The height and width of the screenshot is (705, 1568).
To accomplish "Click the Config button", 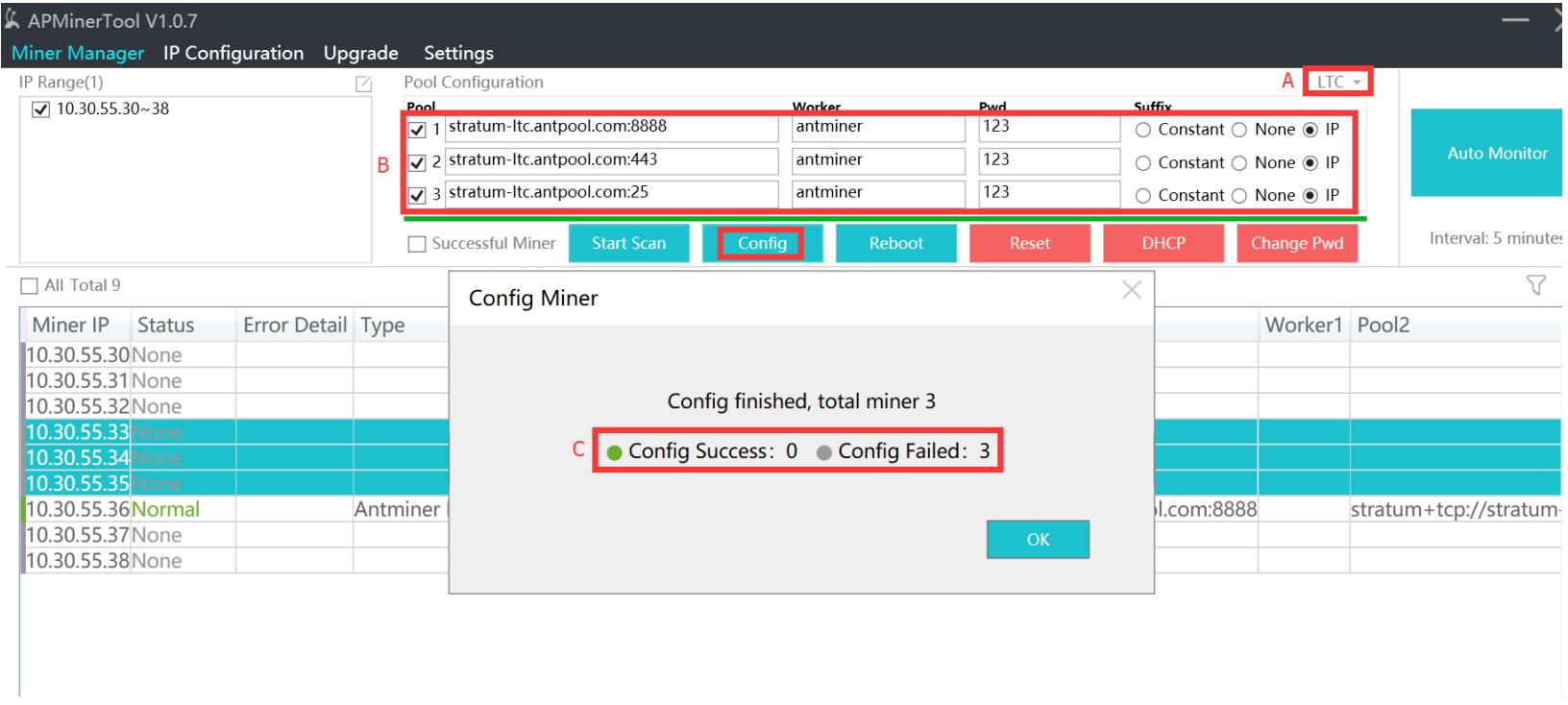I will [x=763, y=243].
